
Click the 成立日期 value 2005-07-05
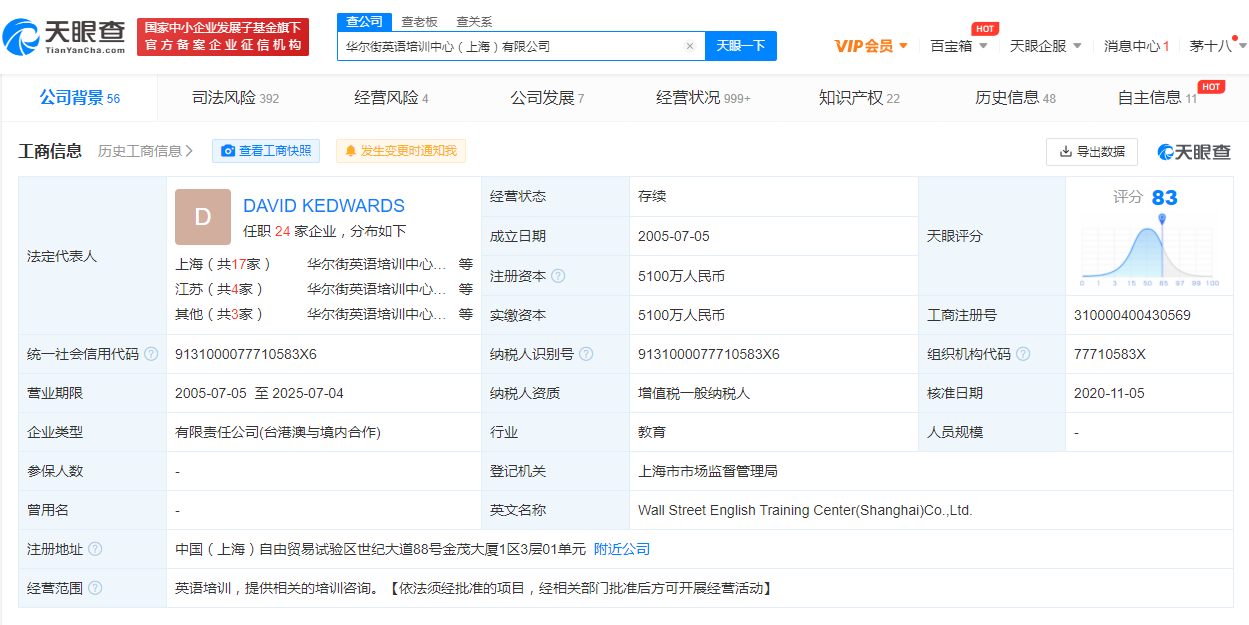tap(674, 236)
